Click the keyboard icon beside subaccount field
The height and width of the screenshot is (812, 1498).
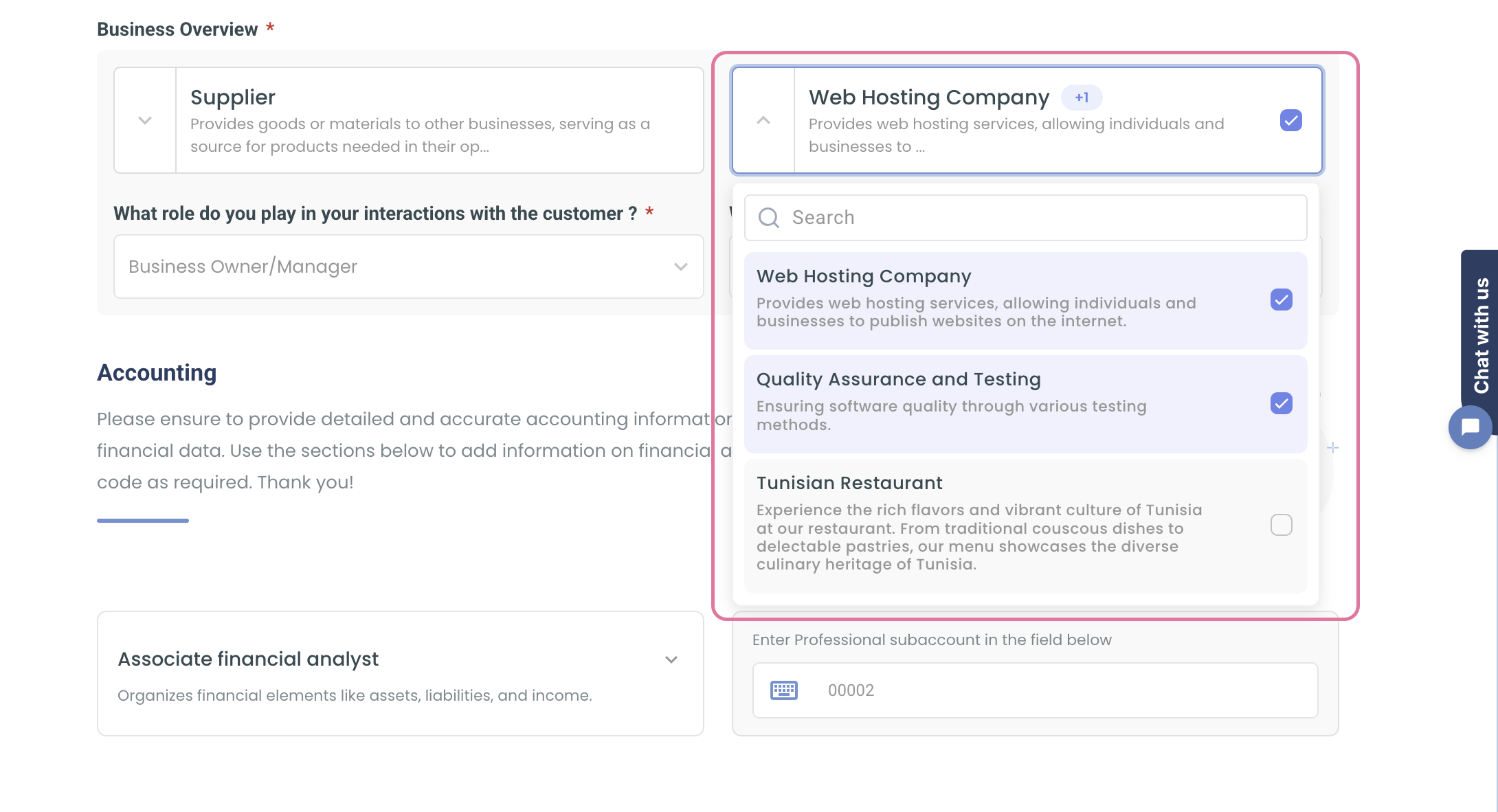pyautogui.click(x=783, y=690)
